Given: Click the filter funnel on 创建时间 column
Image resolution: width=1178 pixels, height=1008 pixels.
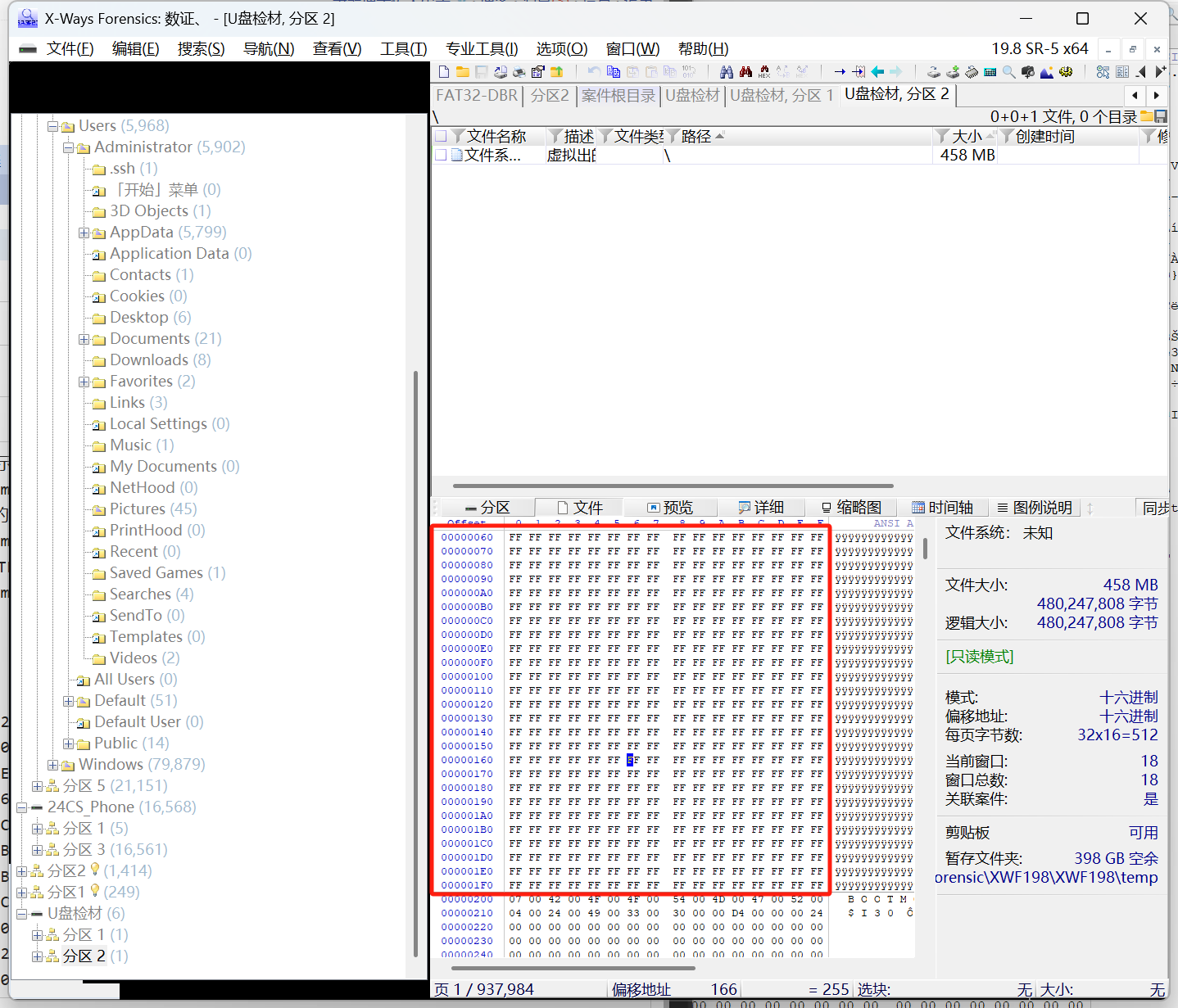Looking at the screenshot, I should [x=1007, y=136].
